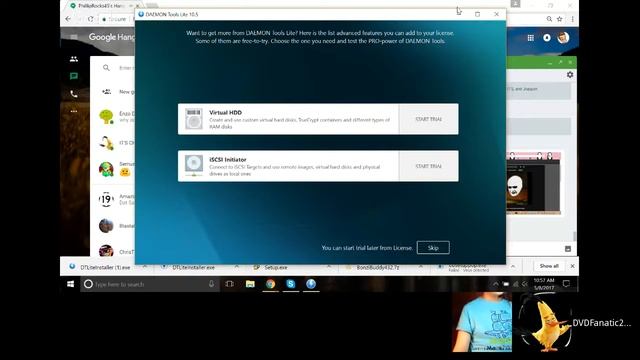The image size is (640, 360).
Task: Open File Explorer from taskbar
Action: (250, 284)
